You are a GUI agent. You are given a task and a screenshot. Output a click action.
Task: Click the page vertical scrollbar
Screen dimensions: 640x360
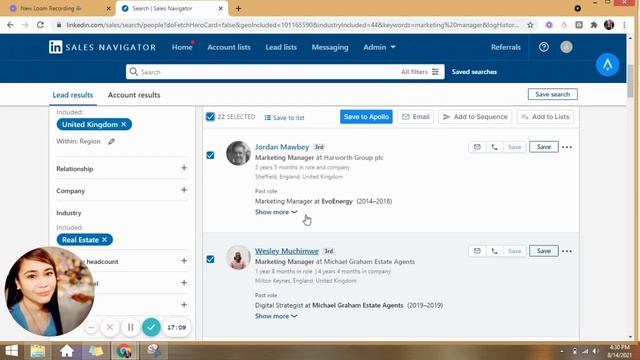(631, 81)
